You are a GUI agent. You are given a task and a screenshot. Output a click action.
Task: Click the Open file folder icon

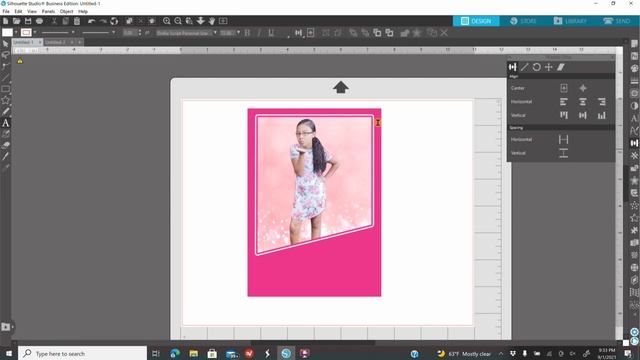click(x=17, y=21)
